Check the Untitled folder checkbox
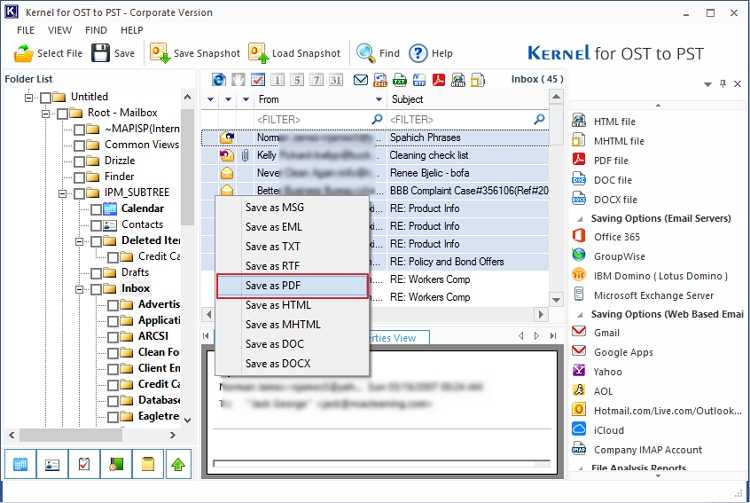 (x=45, y=98)
